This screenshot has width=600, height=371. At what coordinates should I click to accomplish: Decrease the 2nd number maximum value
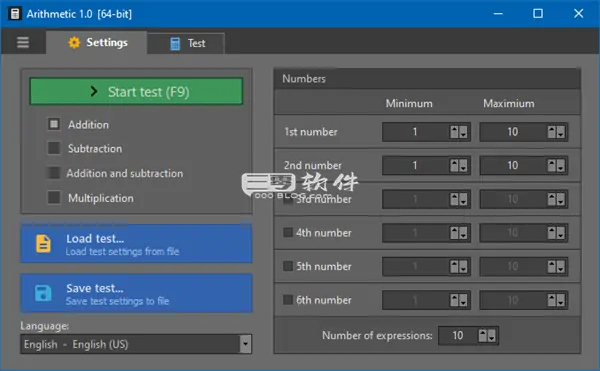coord(560,166)
